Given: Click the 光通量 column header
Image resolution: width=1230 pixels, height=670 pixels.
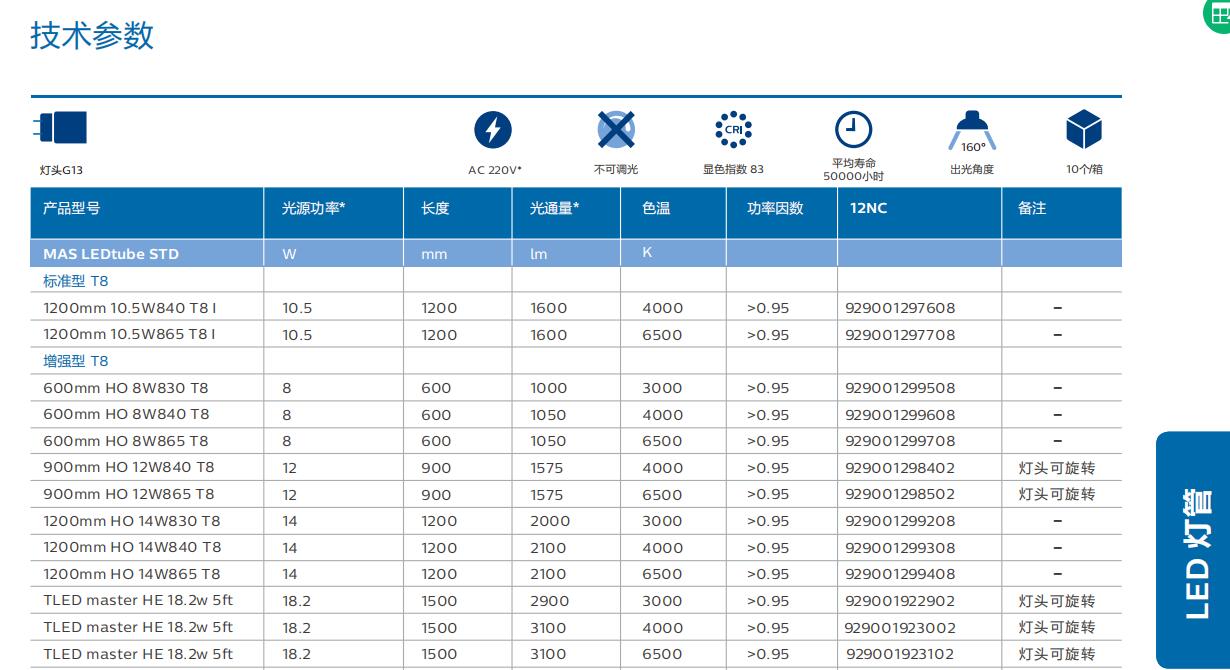Looking at the screenshot, I should pos(554,208).
